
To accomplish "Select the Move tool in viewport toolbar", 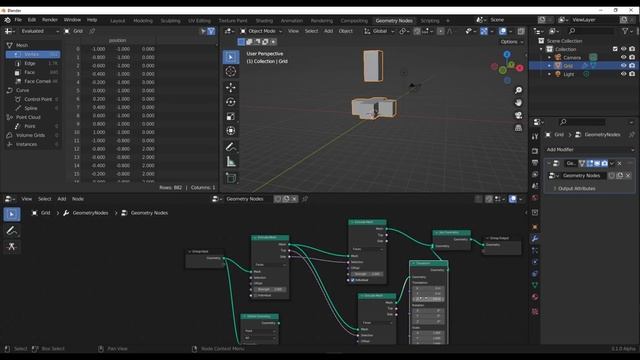I will [x=231, y=87].
